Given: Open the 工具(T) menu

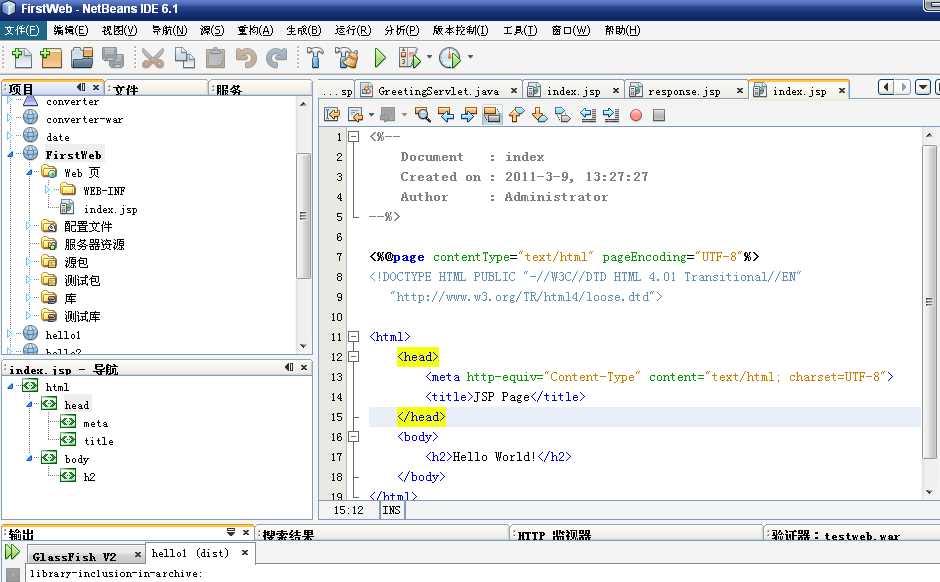Looking at the screenshot, I should pos(520,30).
